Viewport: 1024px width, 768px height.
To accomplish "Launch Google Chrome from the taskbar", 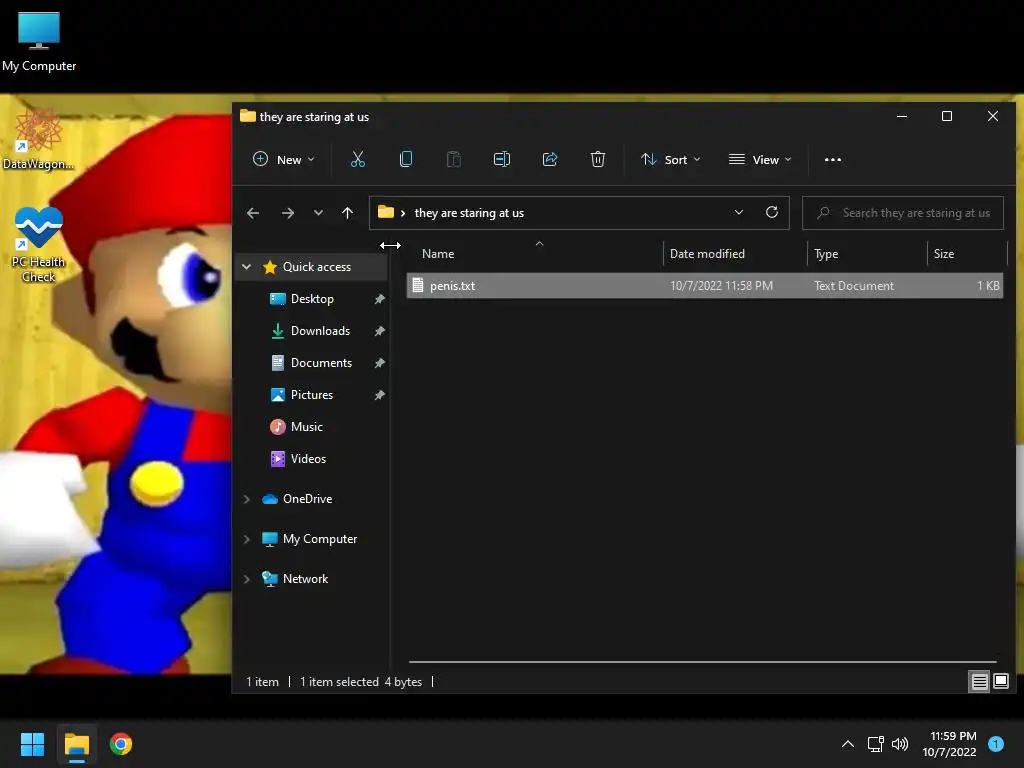I will (x=121, y=744).
